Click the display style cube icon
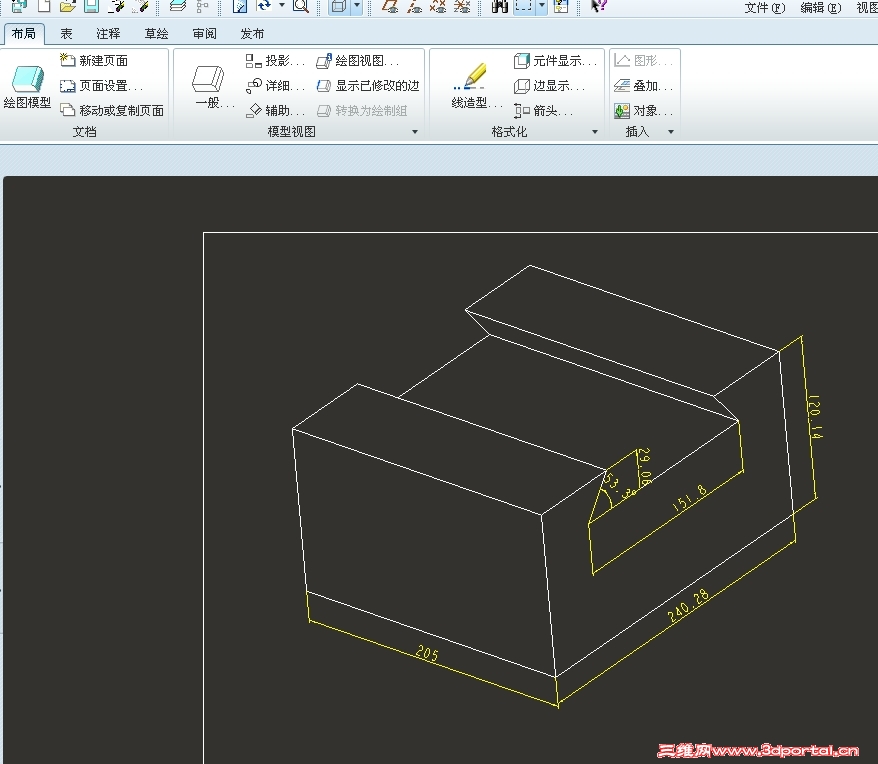Screen dimensions: 878x764 [x=338, y=6]
